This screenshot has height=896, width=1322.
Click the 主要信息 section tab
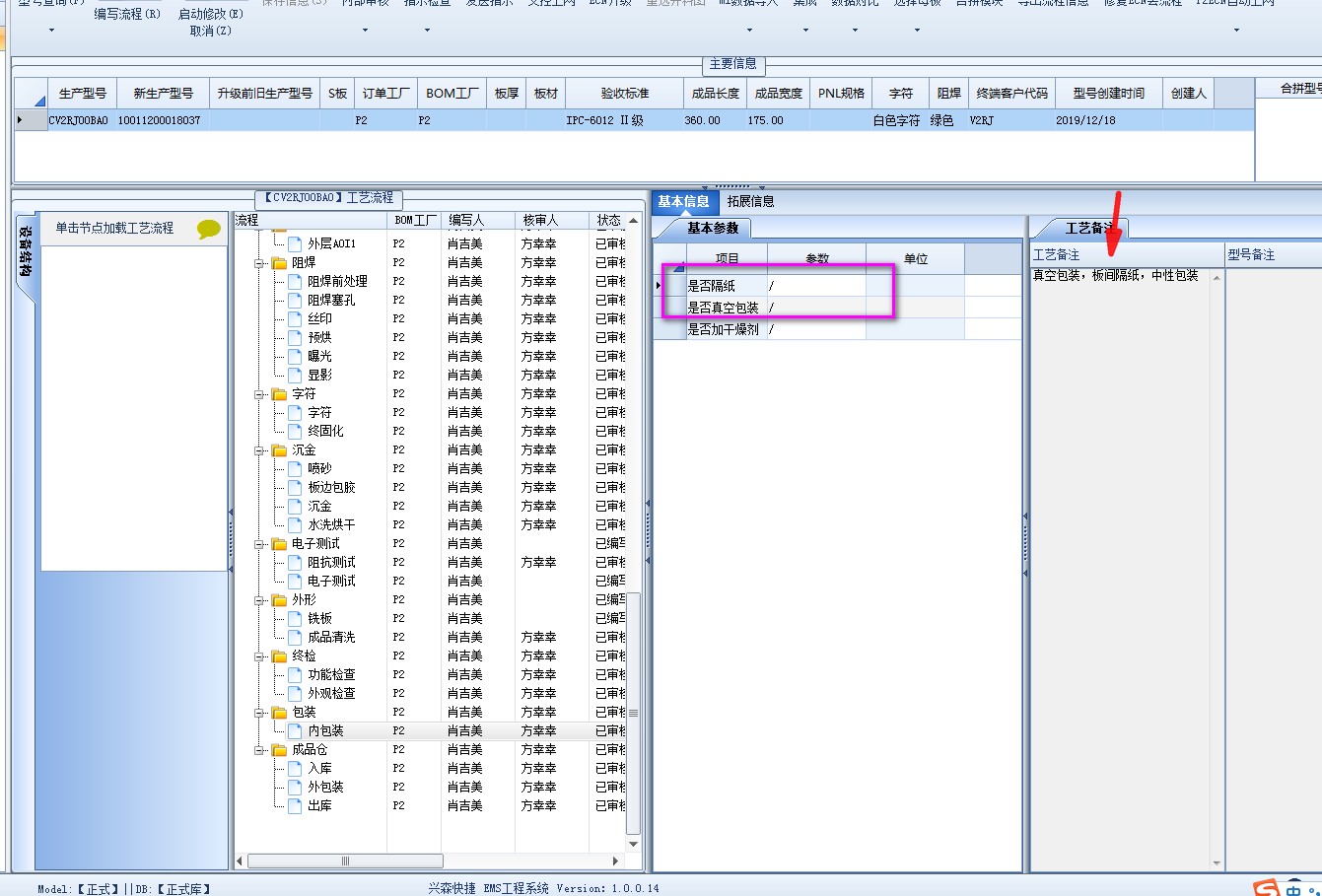(732, 64)
